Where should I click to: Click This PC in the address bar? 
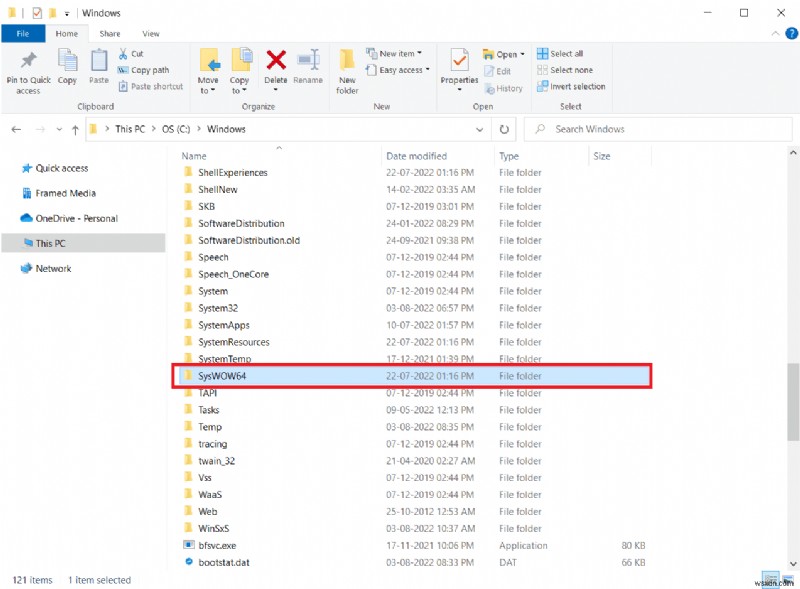click(130, 129)
